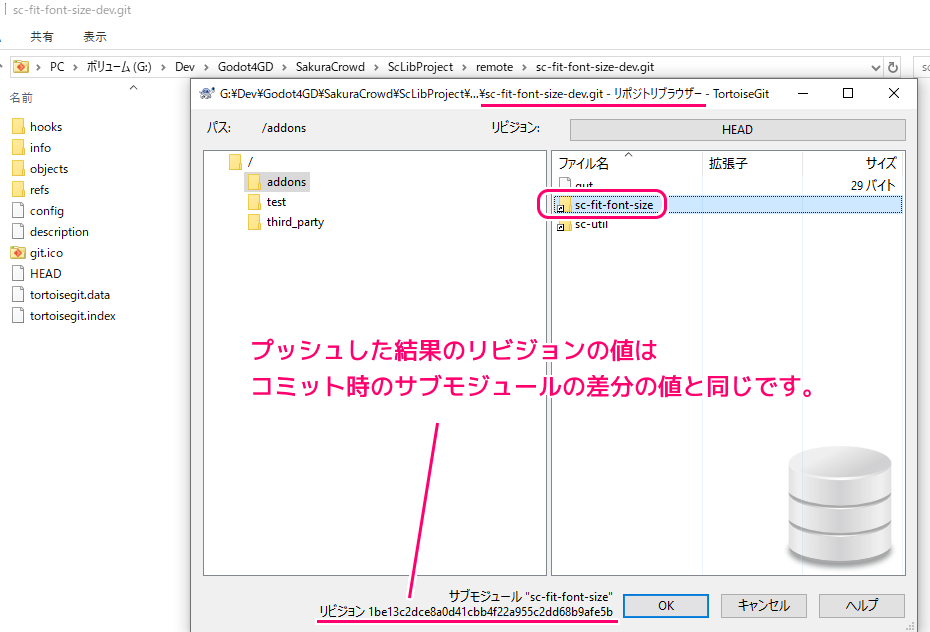The width and height of the screenshot is (930, 632).
Task: Select the git.ico file icon
Action: pyautogui.click(x=18, y=253)
